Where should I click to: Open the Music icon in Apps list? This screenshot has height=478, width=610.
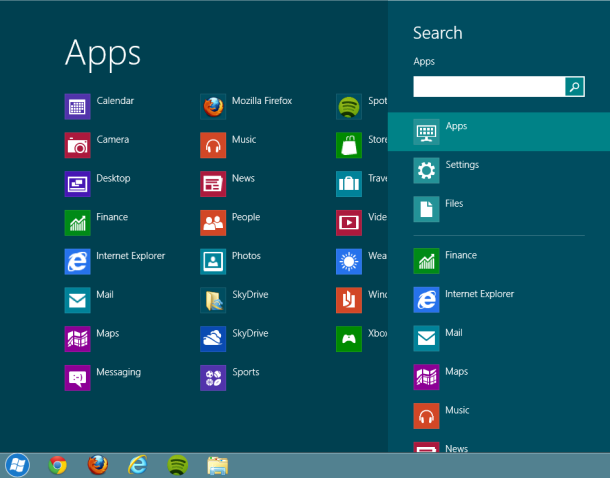[213, 145]
